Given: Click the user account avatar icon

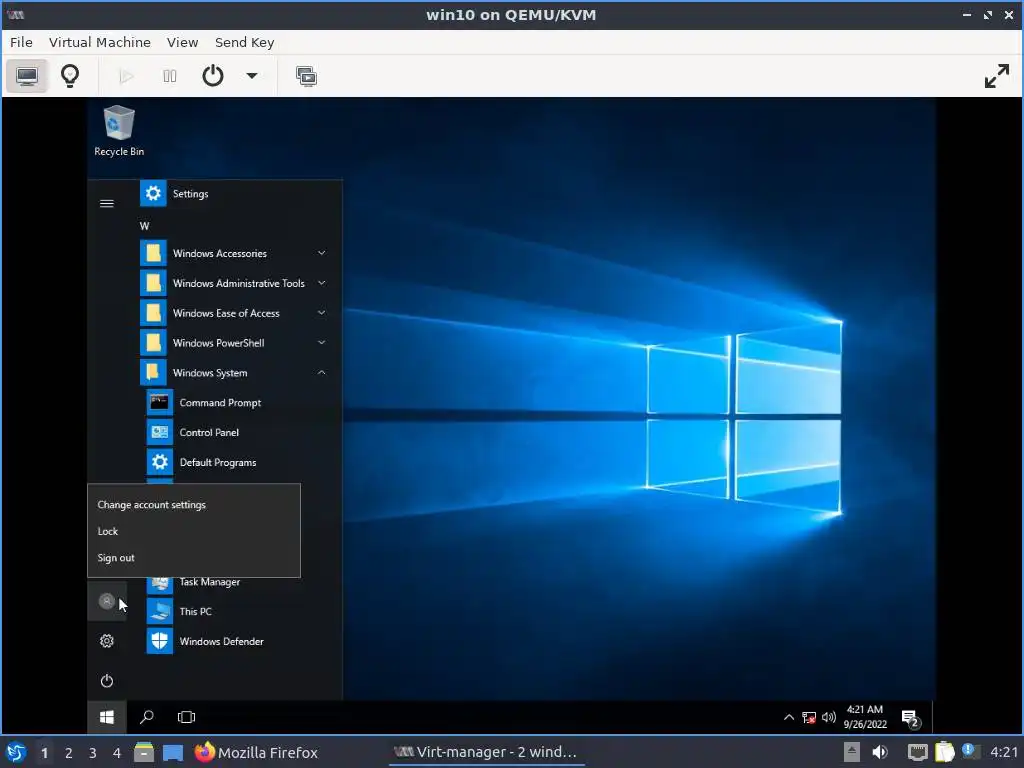Looking at the screenshot, I should (106, 601).
